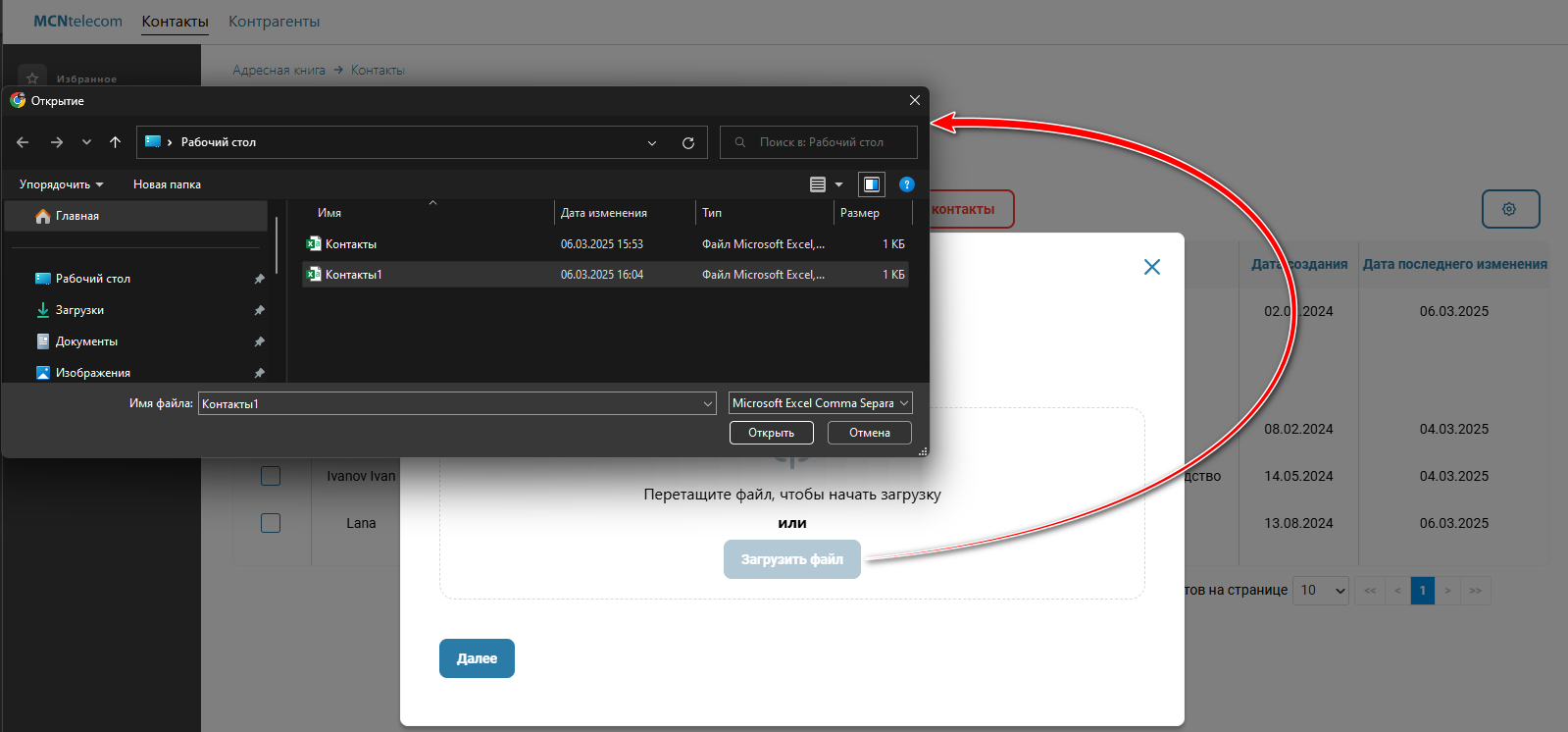Open Избранное star in sidebar
Image resolution: width=1568 pixels, height=732 pixels.
32,78
